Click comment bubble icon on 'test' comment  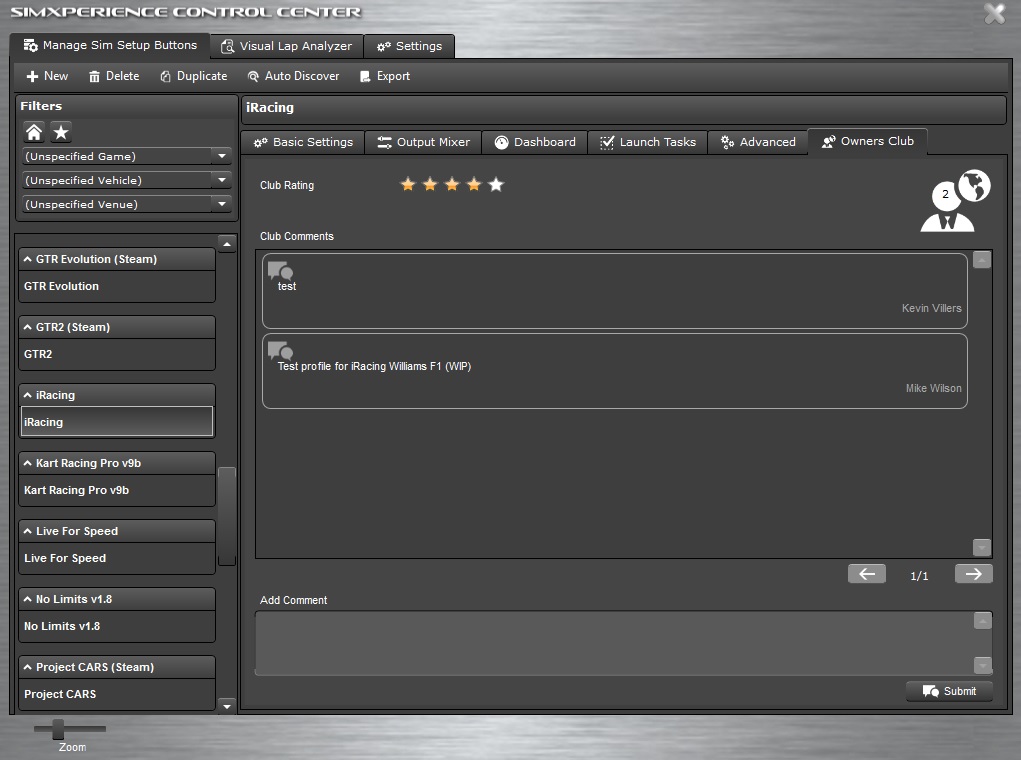281,270
